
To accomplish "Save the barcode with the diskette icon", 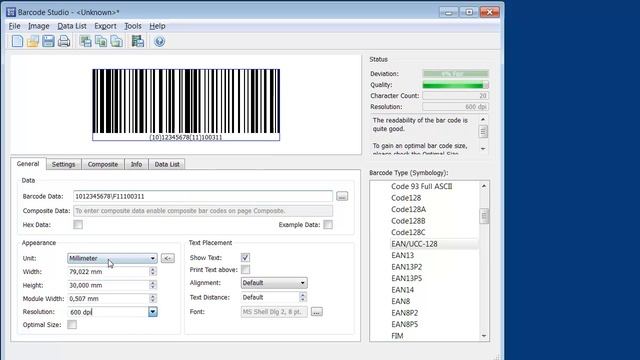I will click(48, 41).
